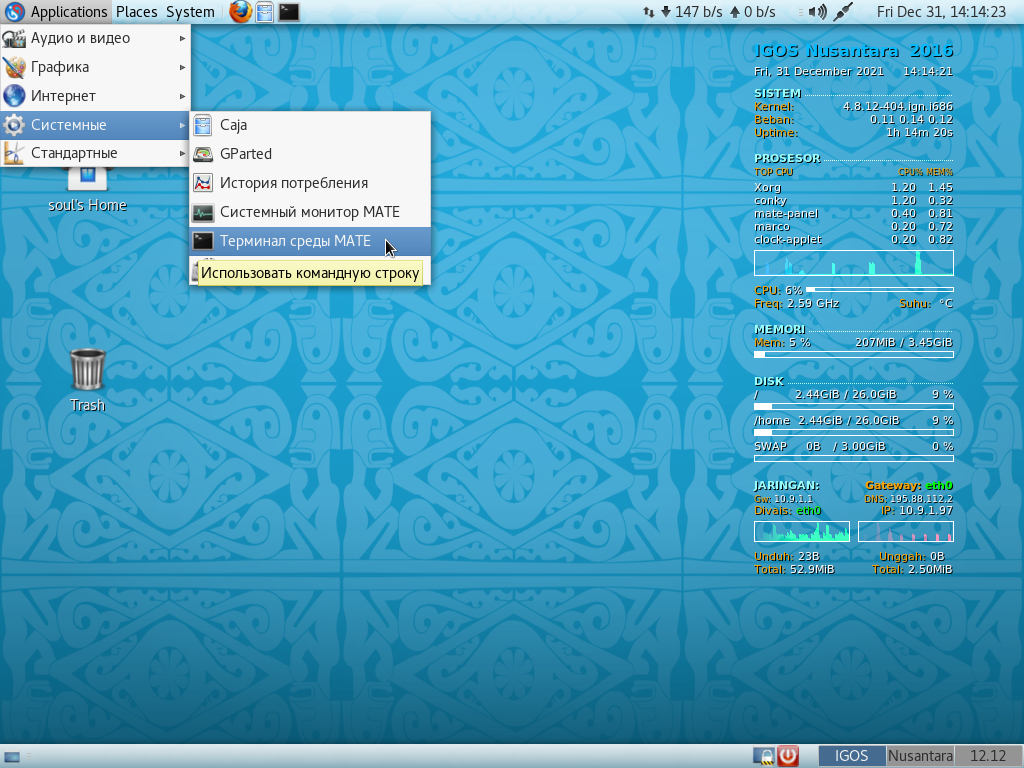Screen dimensions: 1024x768
Task: Click the Unduh download traffic graph
Action: pyautogui.click(x=802, y=532)
